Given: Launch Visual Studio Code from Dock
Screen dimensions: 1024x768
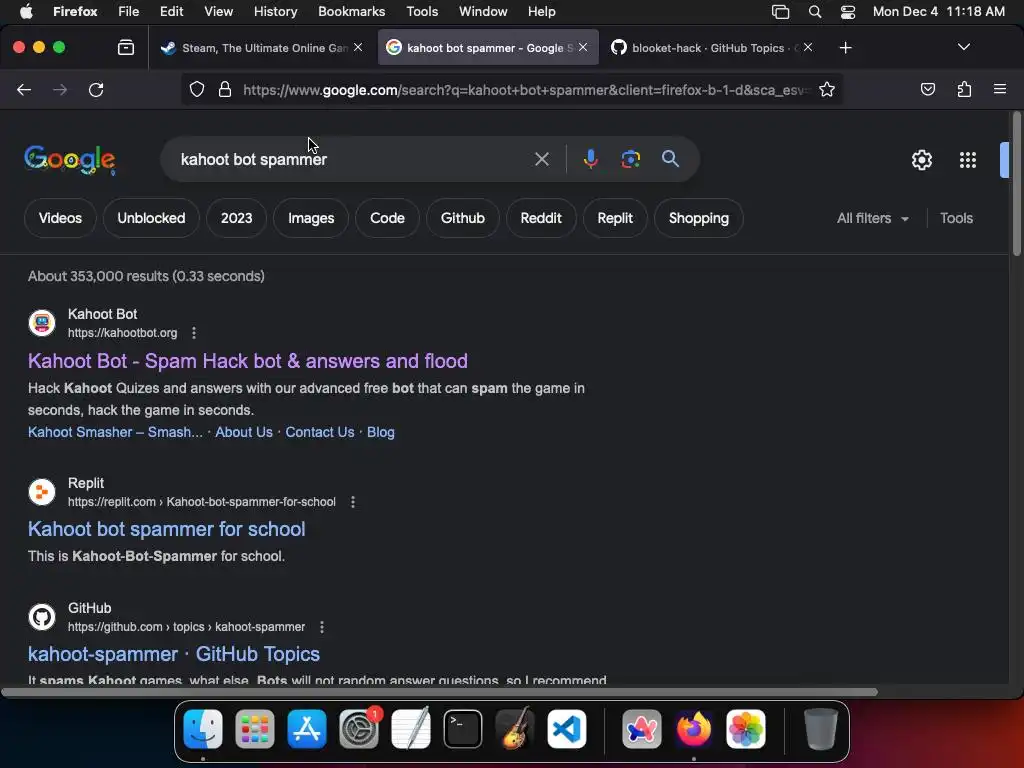Looking at the screenshot, I should [567, 729].
